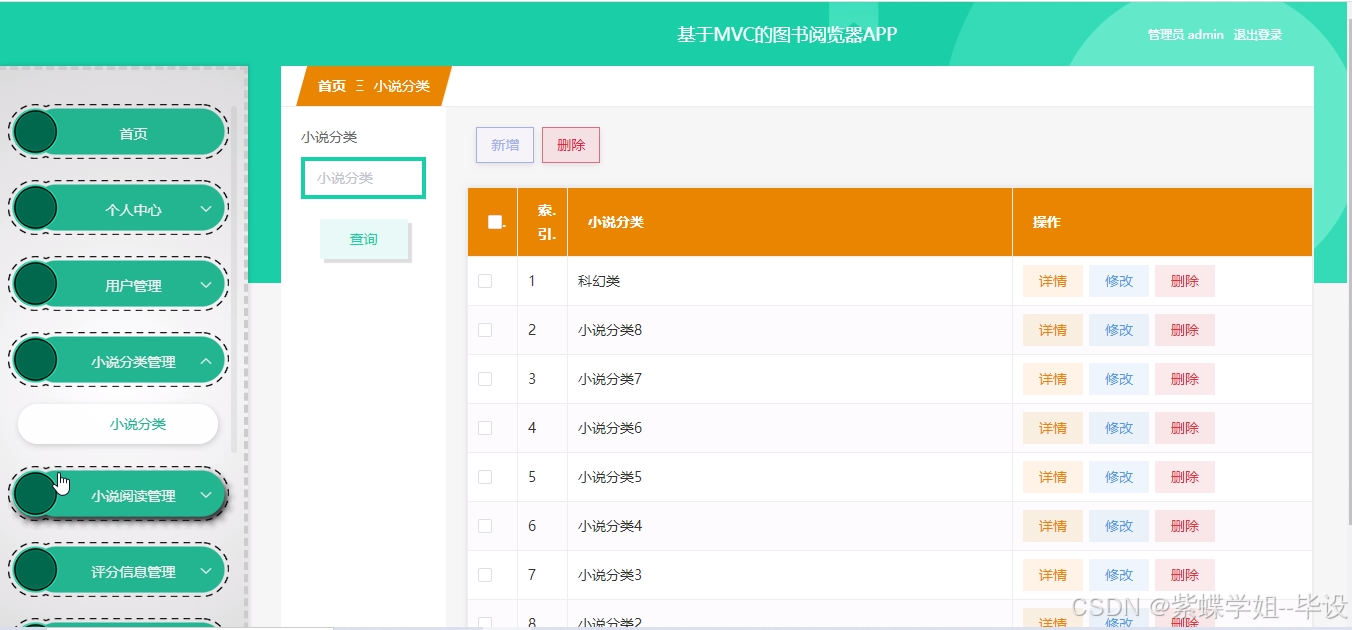Click the up chevron beside 小说分类管理

click(206, 362)
